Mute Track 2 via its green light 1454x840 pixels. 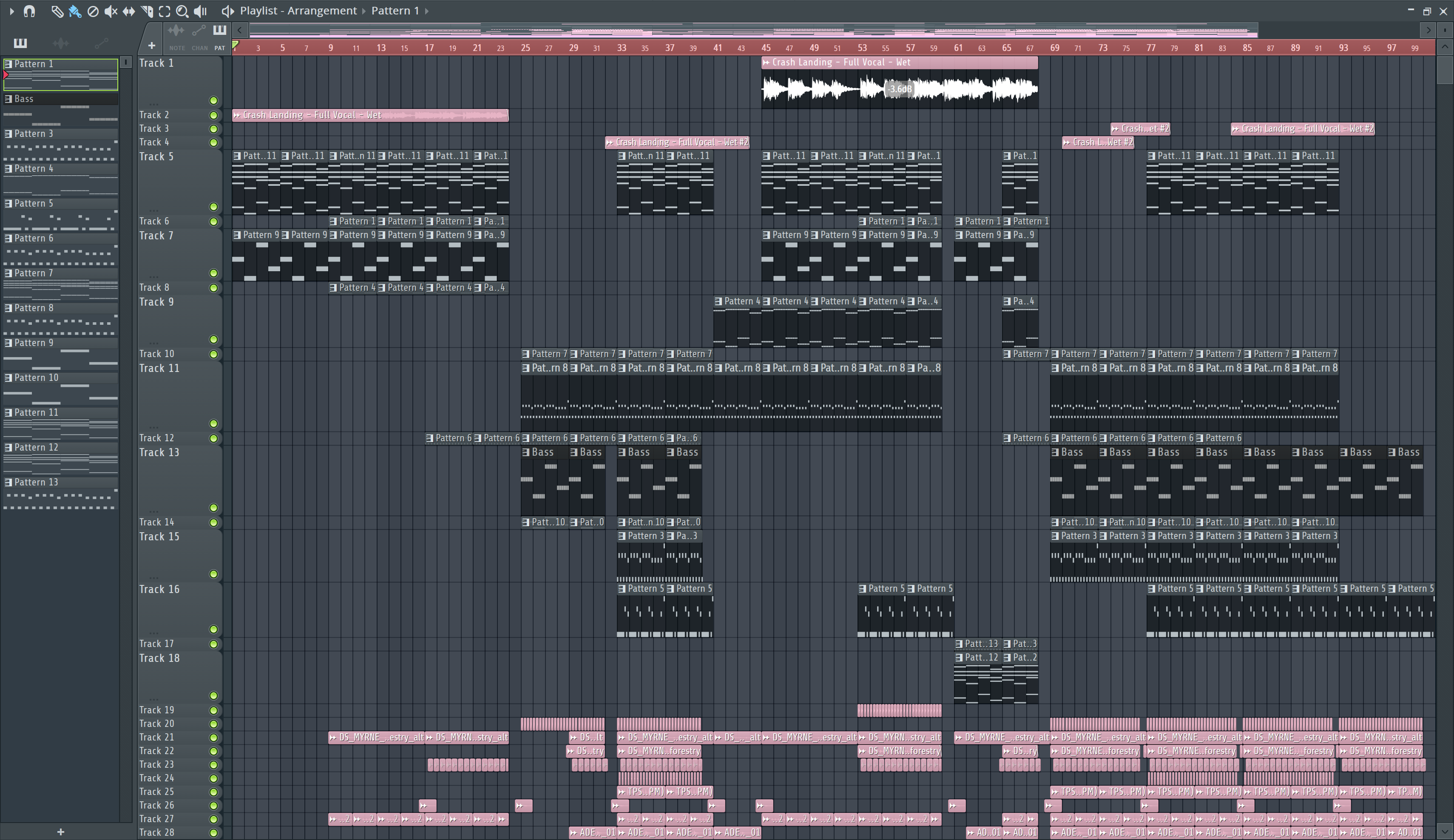tap(213, 115)
